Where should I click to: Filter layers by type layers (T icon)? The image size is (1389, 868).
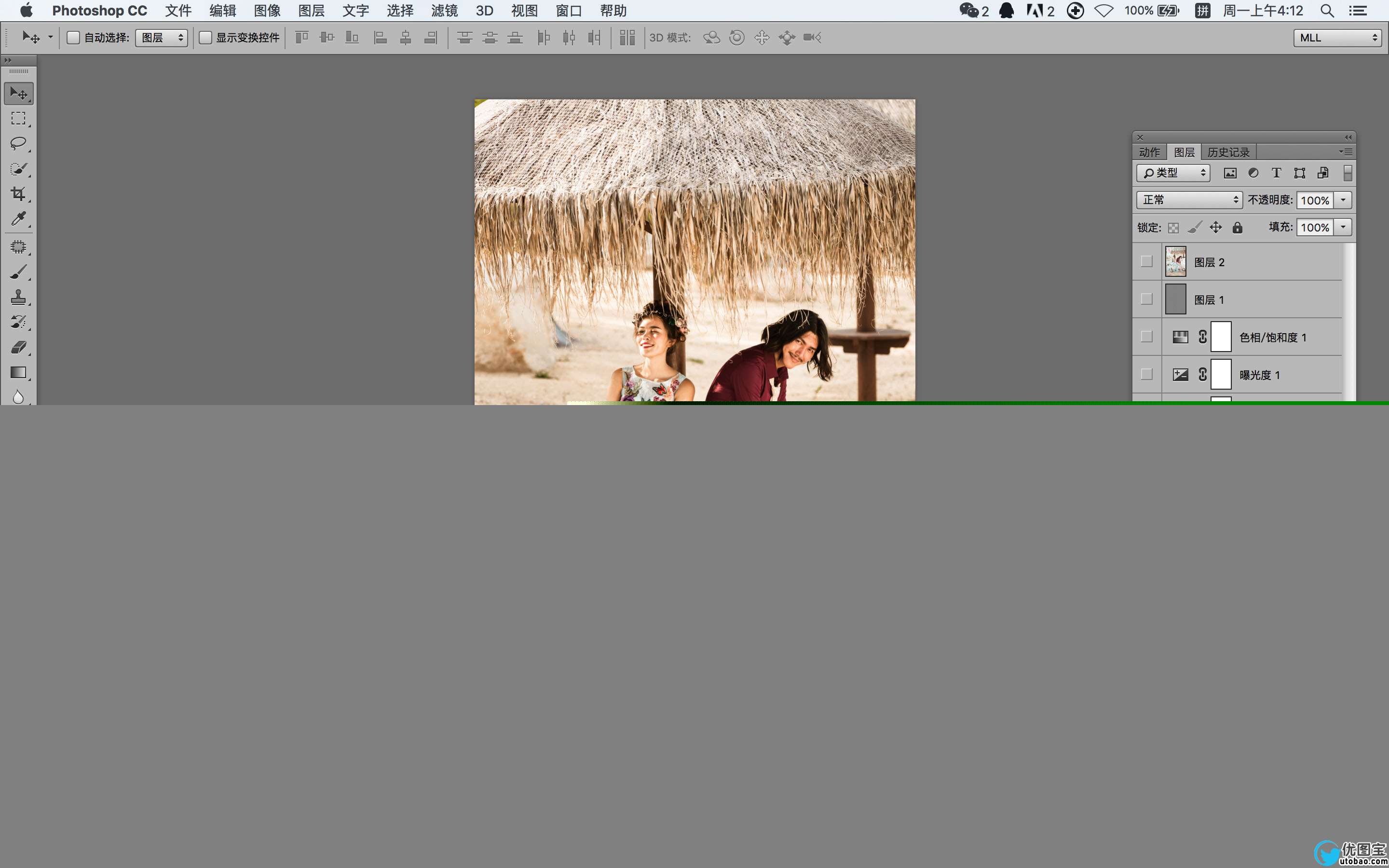click(x=1276, y=174)
